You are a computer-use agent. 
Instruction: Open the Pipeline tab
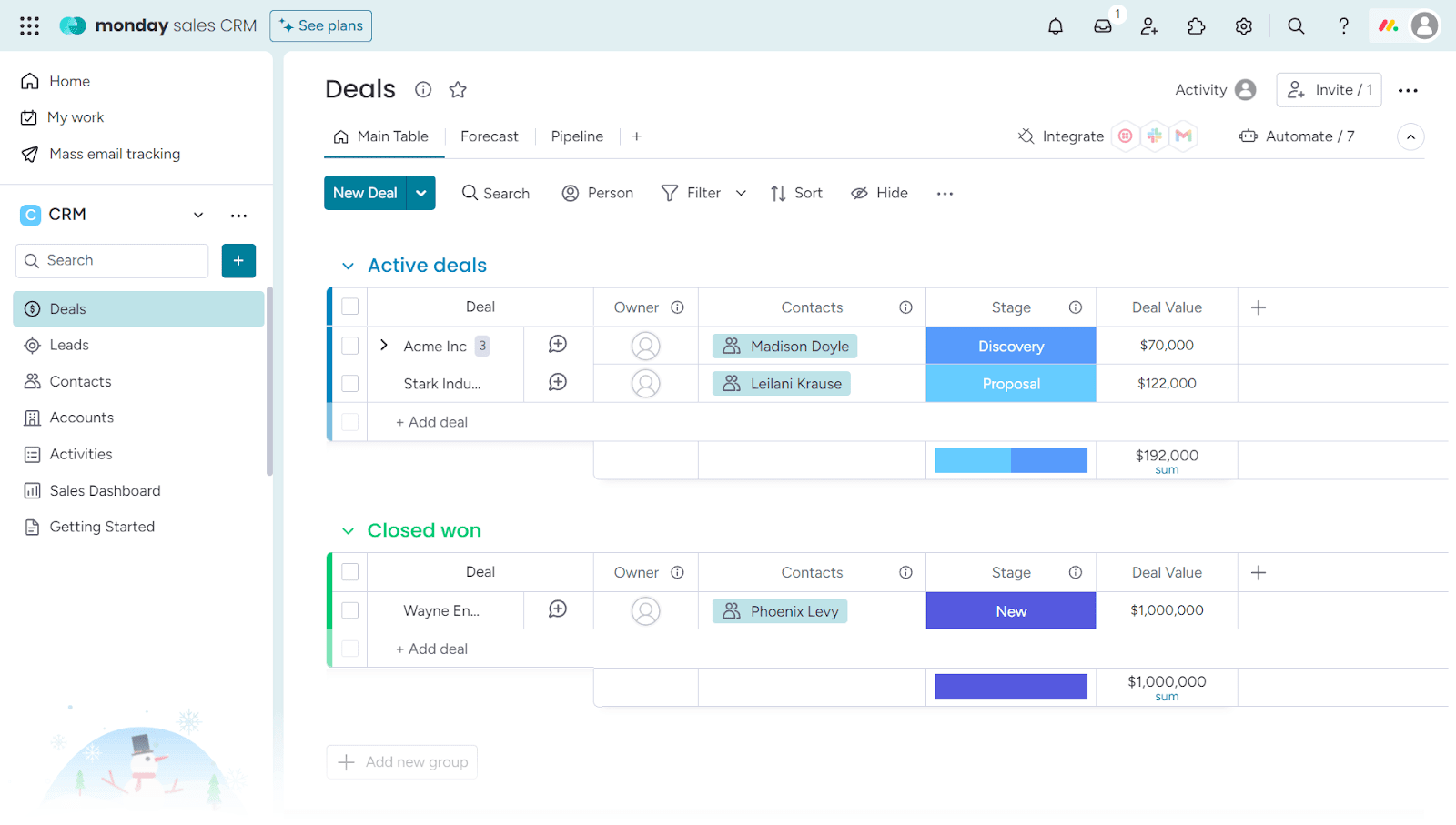(x=577, y=136)
